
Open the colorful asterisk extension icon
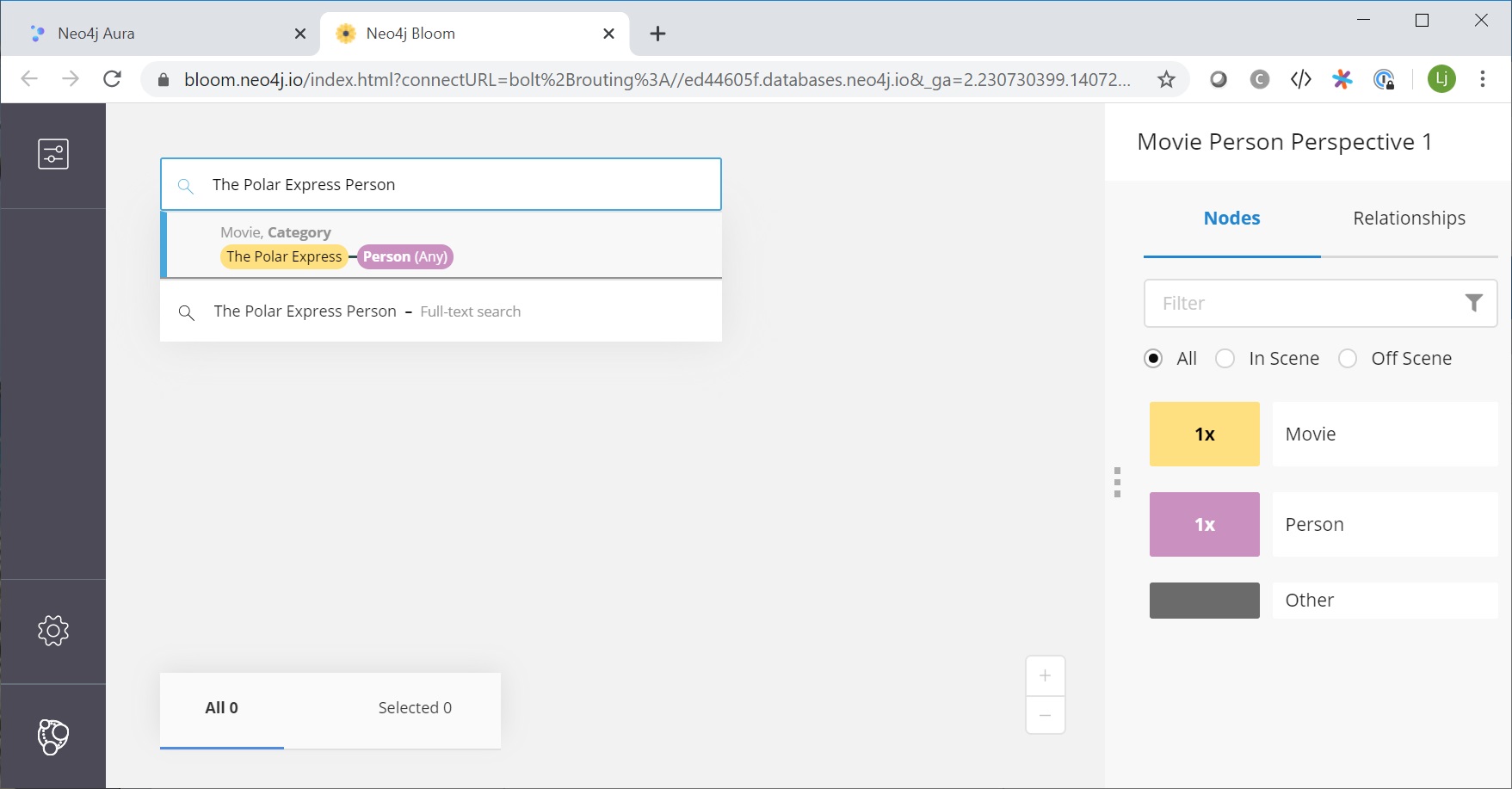click(x=1342, y=80)
